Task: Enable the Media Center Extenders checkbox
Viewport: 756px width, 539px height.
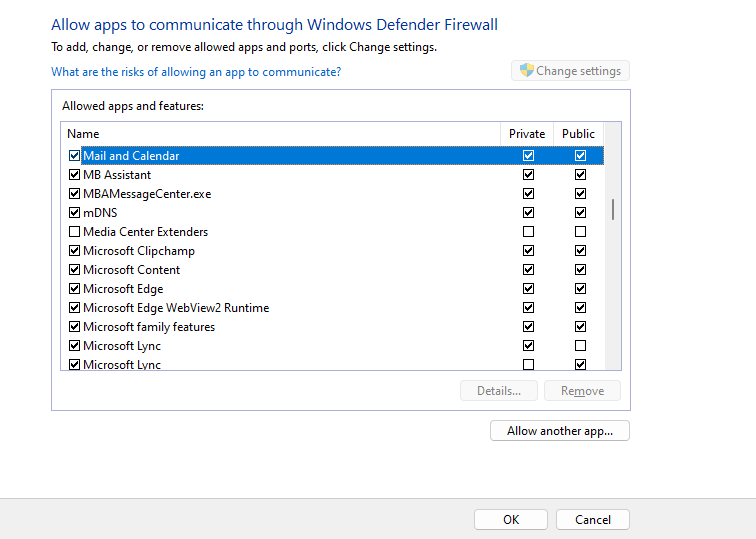Action: click(x=74, y=232)
